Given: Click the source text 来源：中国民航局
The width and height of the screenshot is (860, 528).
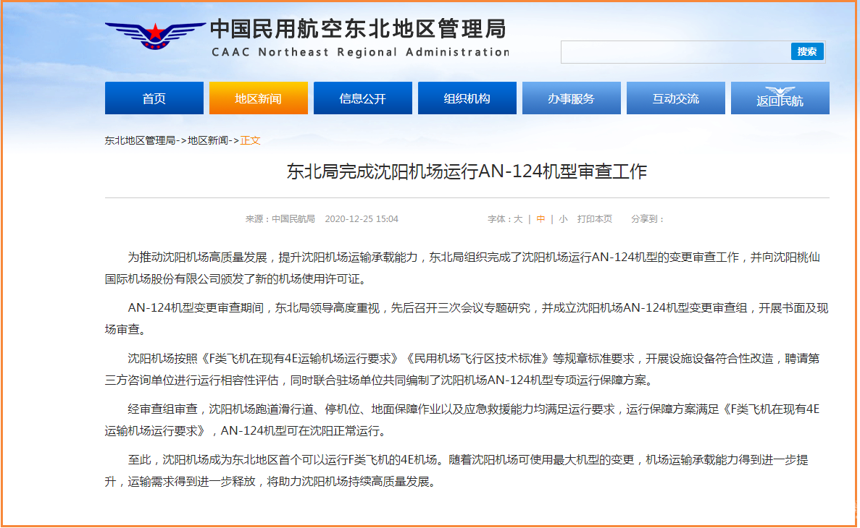Looking at the screenshot, I should [x=280, y=219].
